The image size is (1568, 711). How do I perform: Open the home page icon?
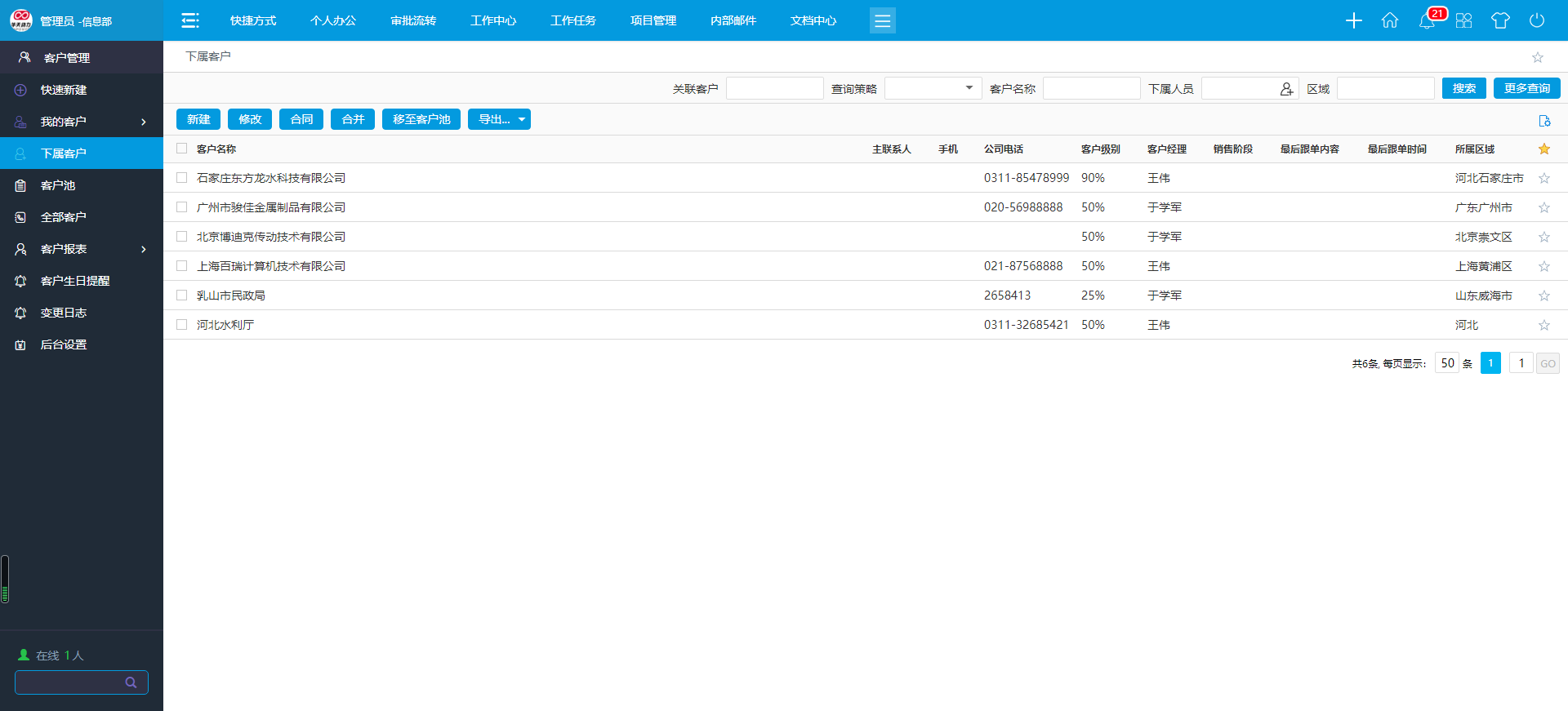tap(1390, 20)
